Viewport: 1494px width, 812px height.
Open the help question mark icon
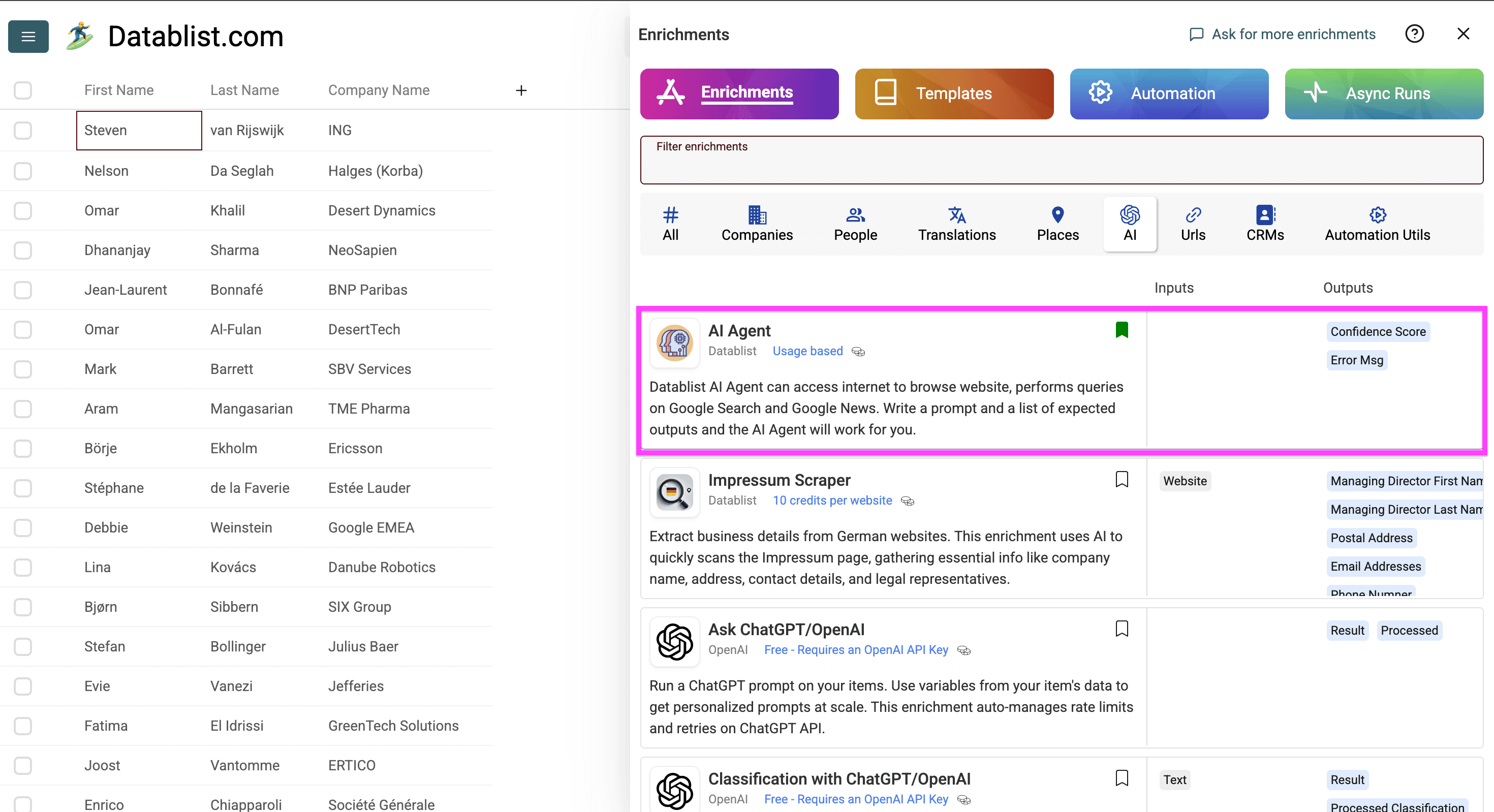pos(1415,34)
